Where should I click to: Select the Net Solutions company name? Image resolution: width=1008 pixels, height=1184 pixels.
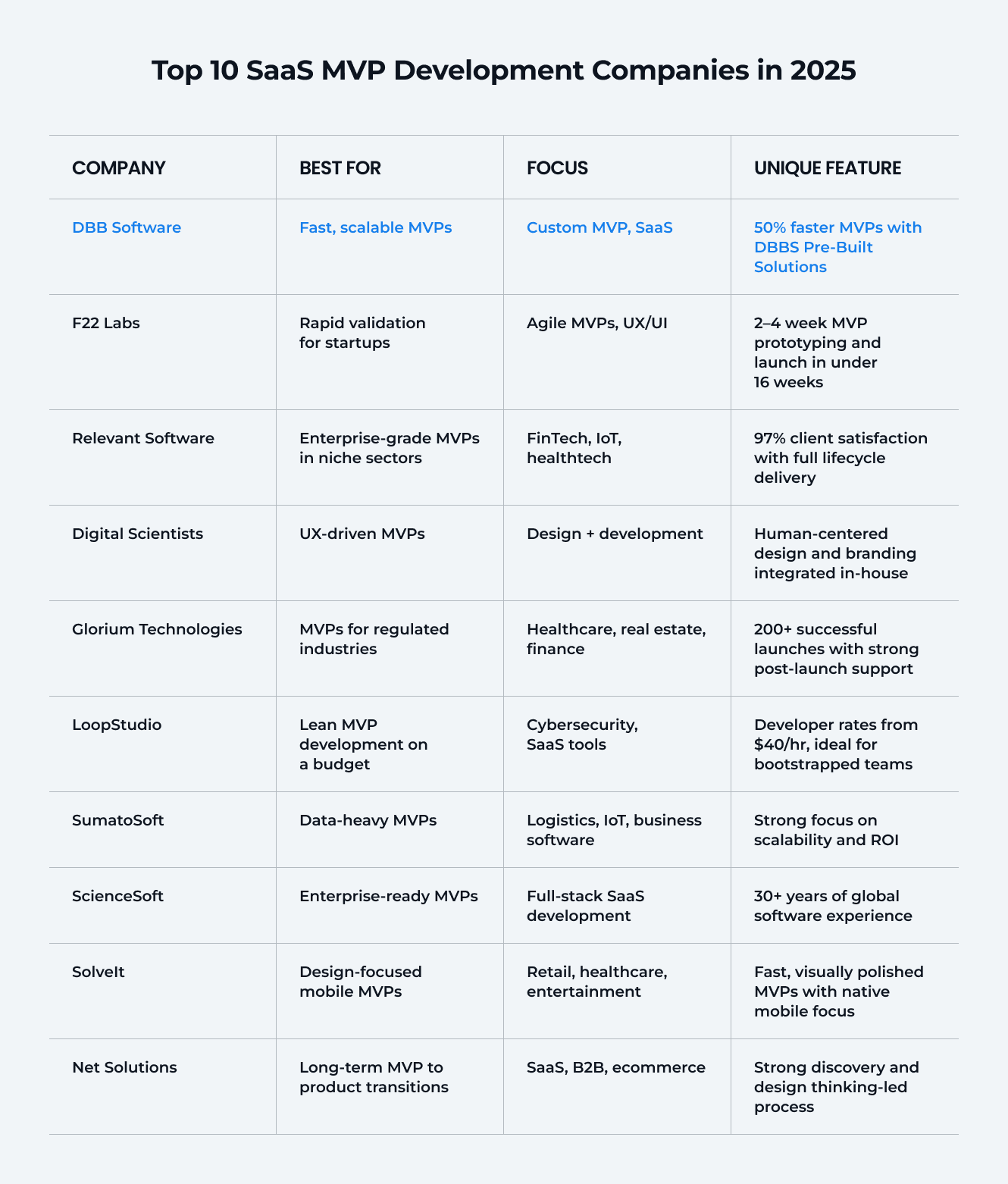[x=124, y=1067]
